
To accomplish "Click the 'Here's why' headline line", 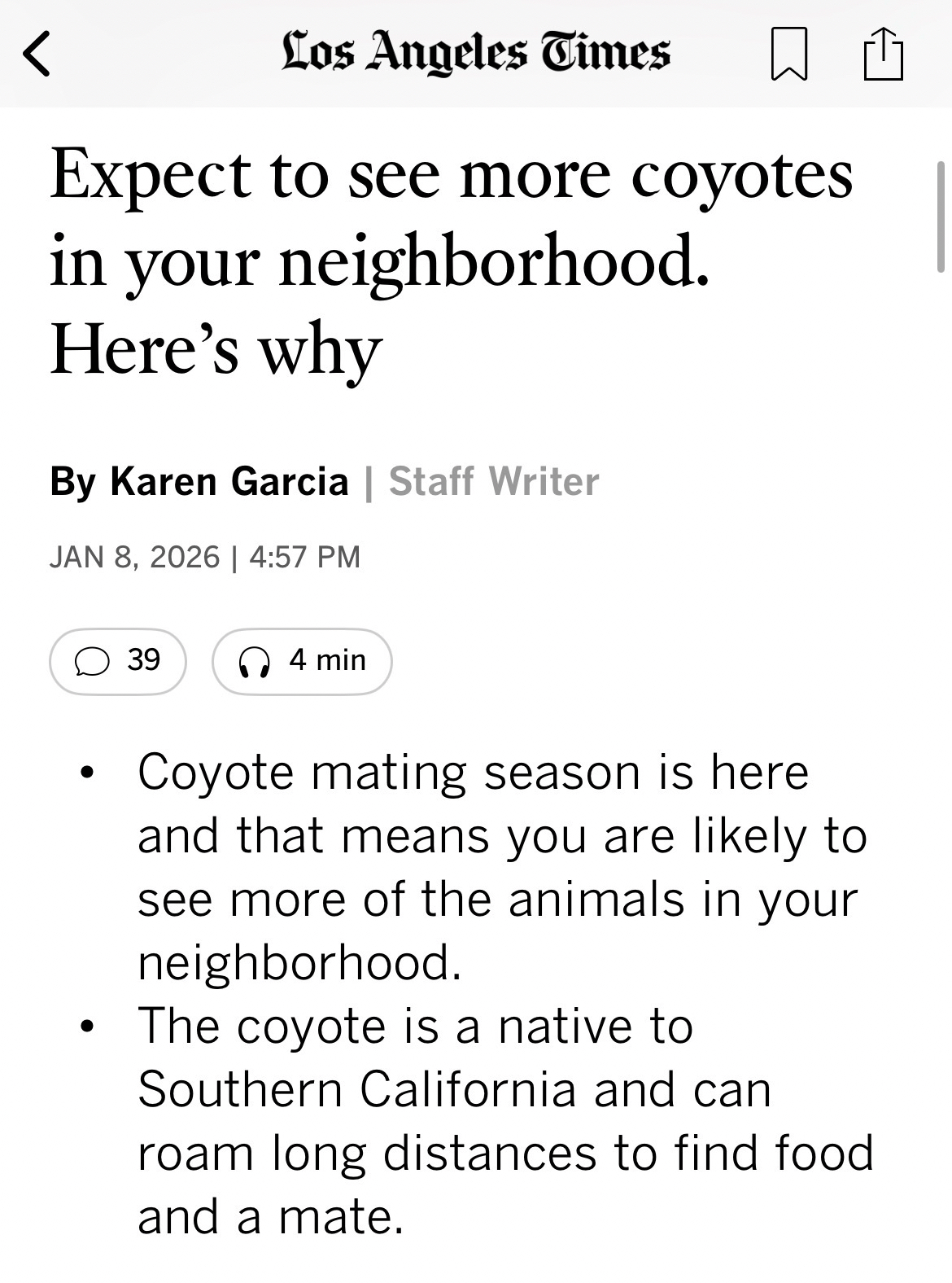I will point(216,350).
